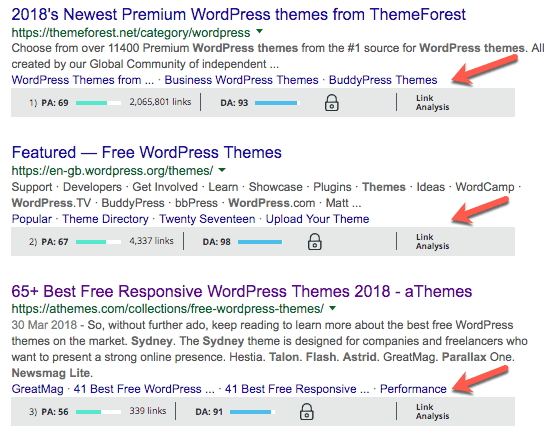Click the '30 Mar 2018' date text
This screenshot has width=550, height=435.
[x=44, y=325]
